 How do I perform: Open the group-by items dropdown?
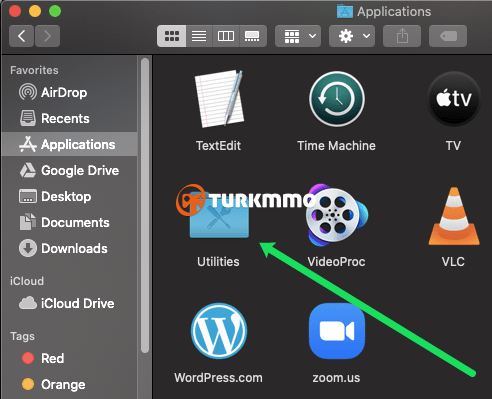[x=298, y=36]
